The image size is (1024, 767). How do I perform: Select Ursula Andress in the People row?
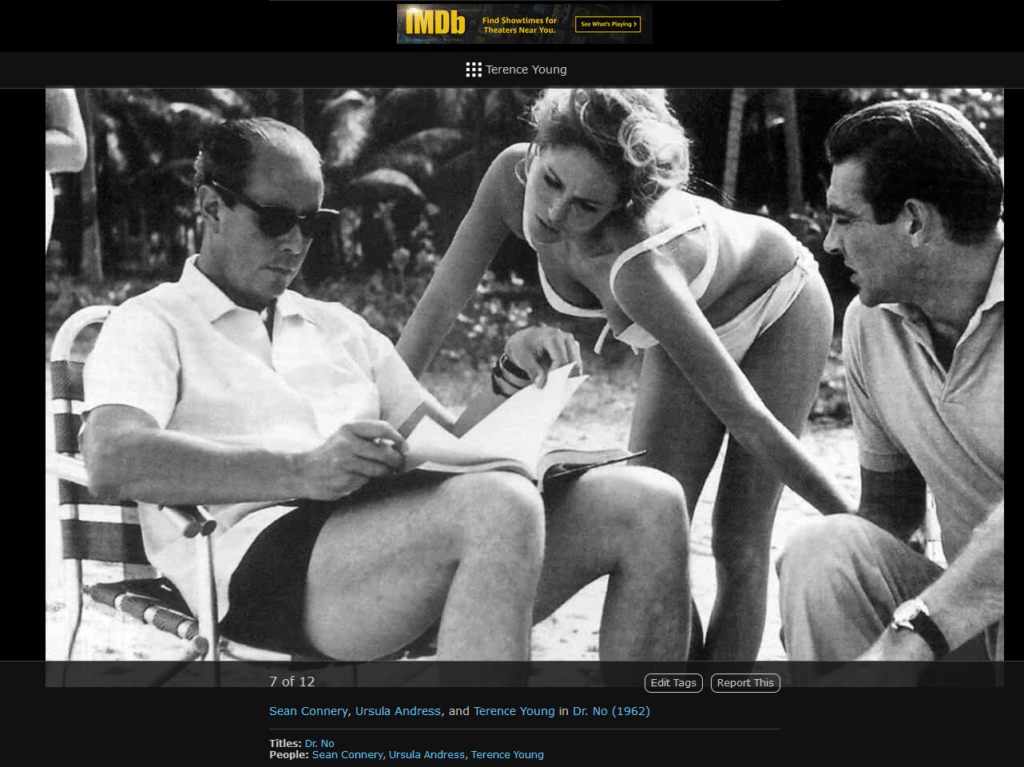tap(426, 755)
